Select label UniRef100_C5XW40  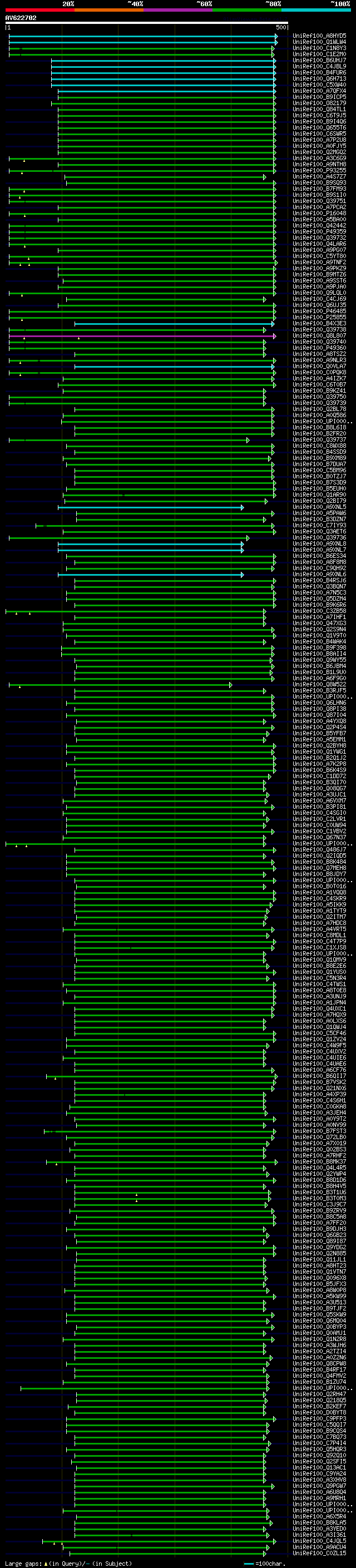[x=319, y=85]
